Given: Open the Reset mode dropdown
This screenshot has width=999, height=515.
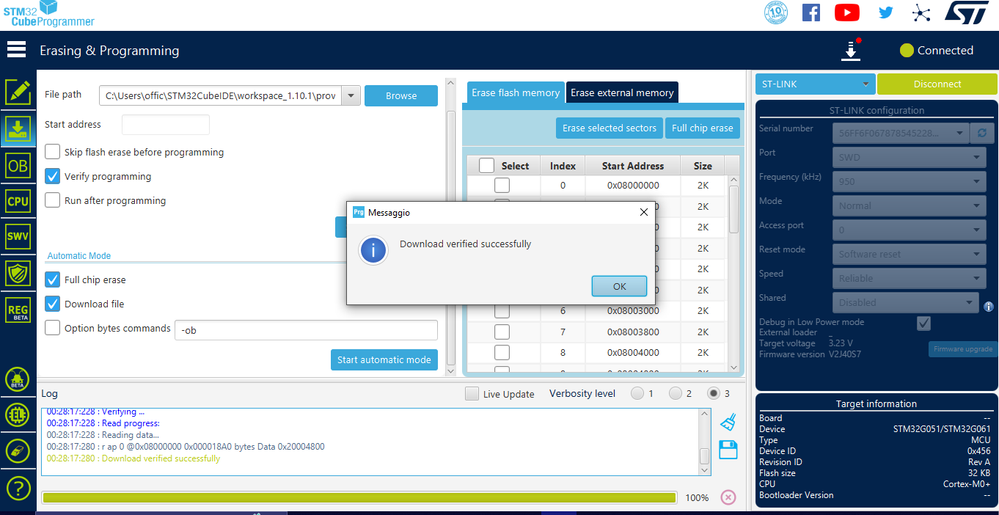Looking at the screenshot, I should click(909, 254).
